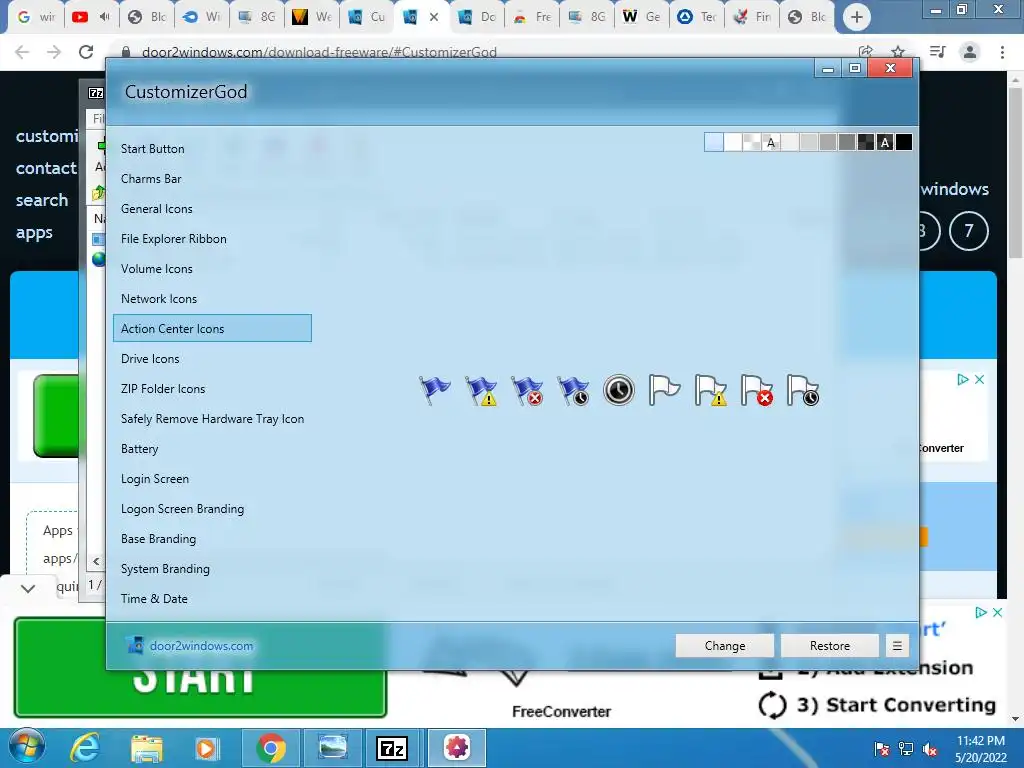The width and height of the screenshot is (1024, 768).
Task: Open ZIP Folder Icons category
Action: point(212,389)
